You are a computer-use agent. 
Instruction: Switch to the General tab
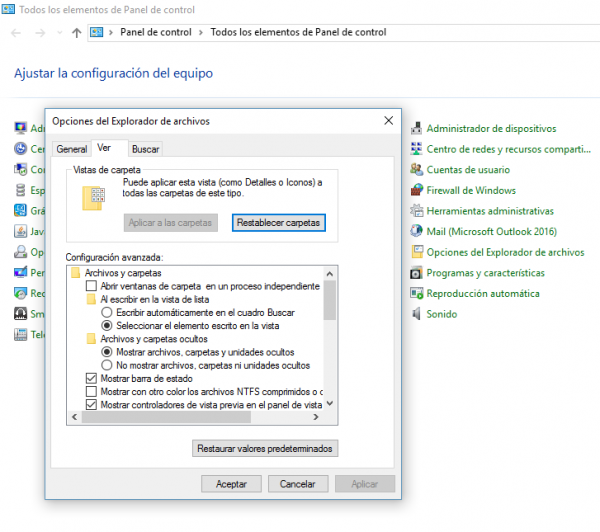pos(71,149)
